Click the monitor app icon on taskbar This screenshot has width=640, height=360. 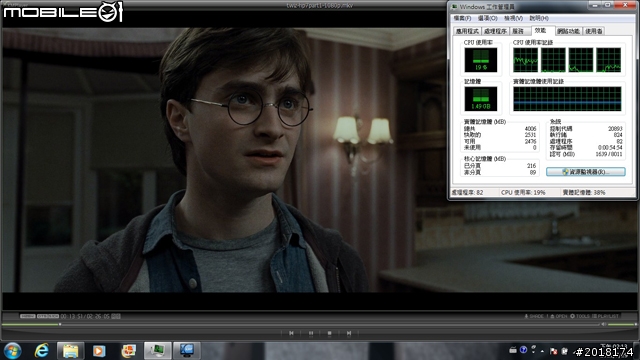click(x=187, y=351)
